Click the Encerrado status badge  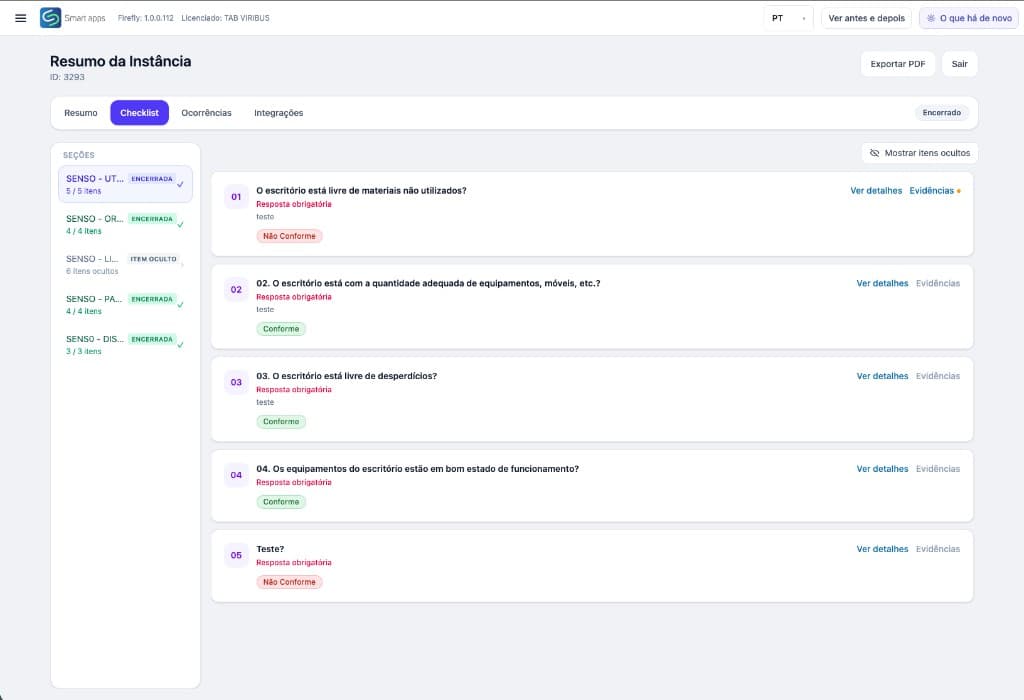(942, 113)
